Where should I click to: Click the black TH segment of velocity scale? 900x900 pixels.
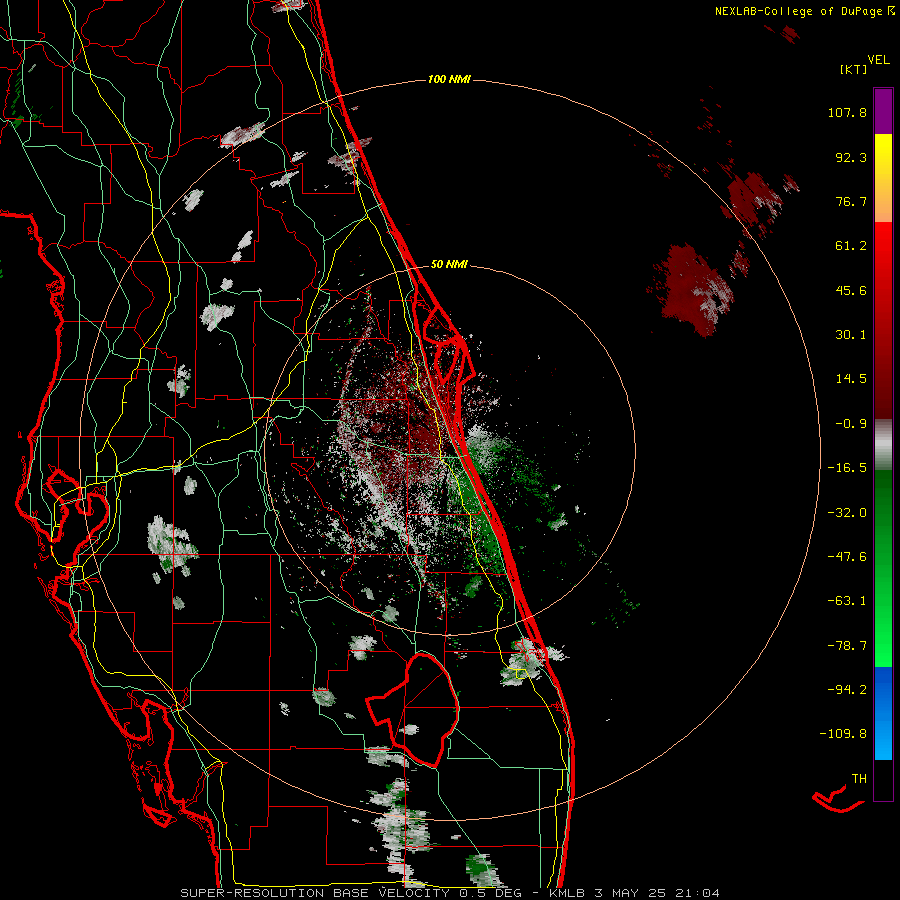click(883, 780)
